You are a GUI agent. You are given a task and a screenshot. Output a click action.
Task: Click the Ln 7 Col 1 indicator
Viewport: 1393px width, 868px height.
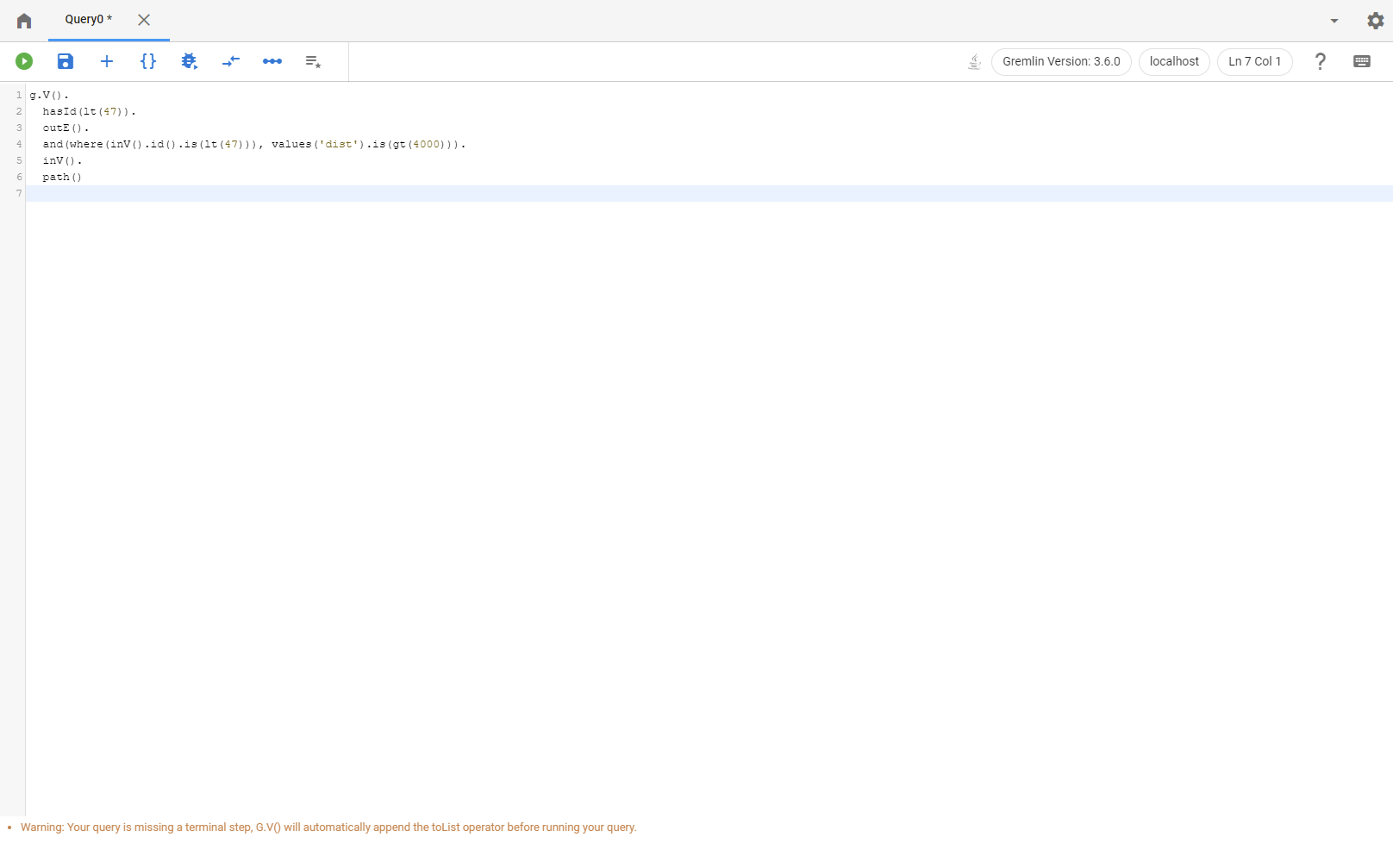[x=1255, y=61]
